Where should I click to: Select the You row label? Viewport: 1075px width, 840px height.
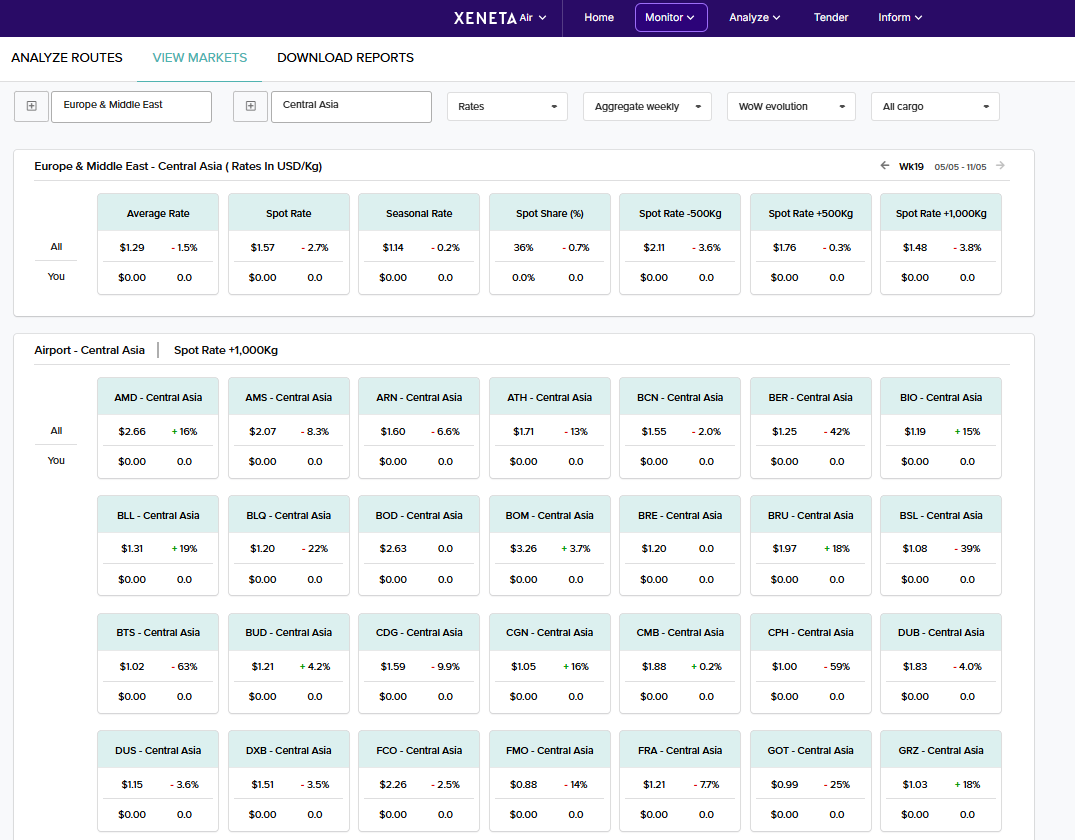(x=56, y=277)
